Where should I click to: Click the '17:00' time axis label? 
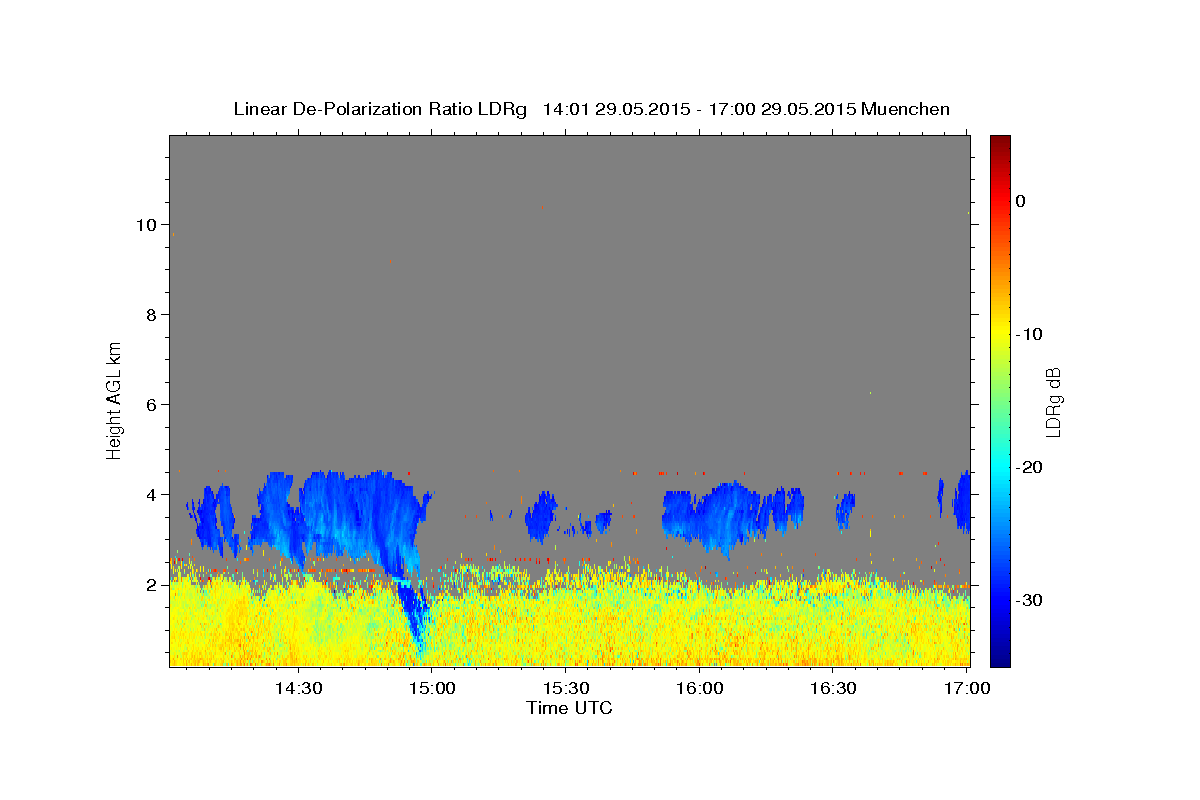click(x=968, y=688)
